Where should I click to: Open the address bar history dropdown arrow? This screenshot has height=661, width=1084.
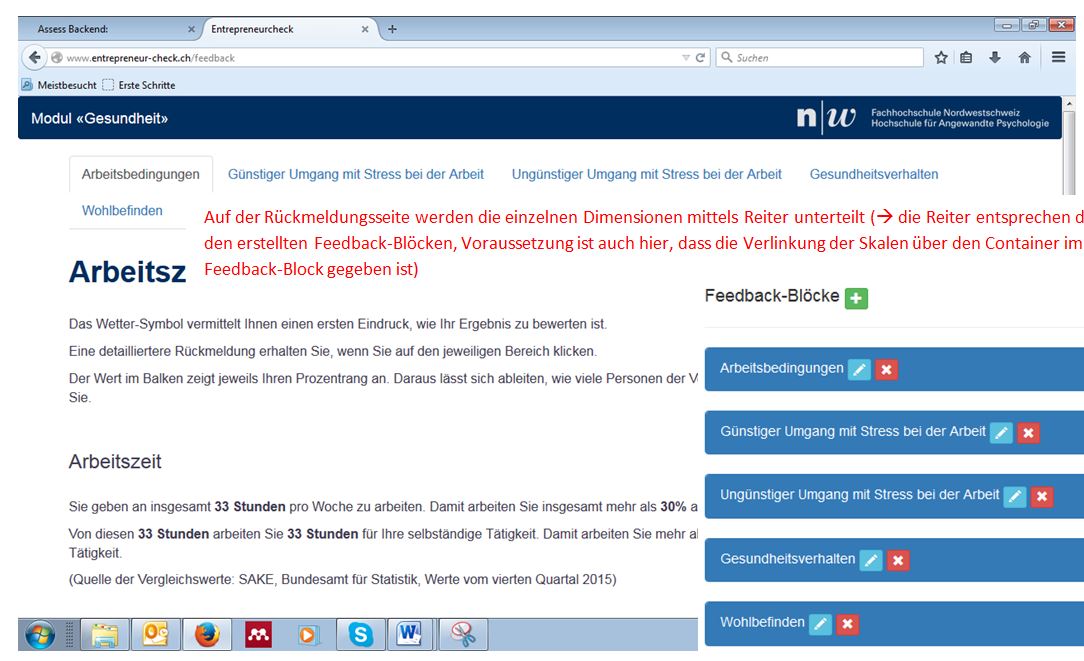point(686,58)
